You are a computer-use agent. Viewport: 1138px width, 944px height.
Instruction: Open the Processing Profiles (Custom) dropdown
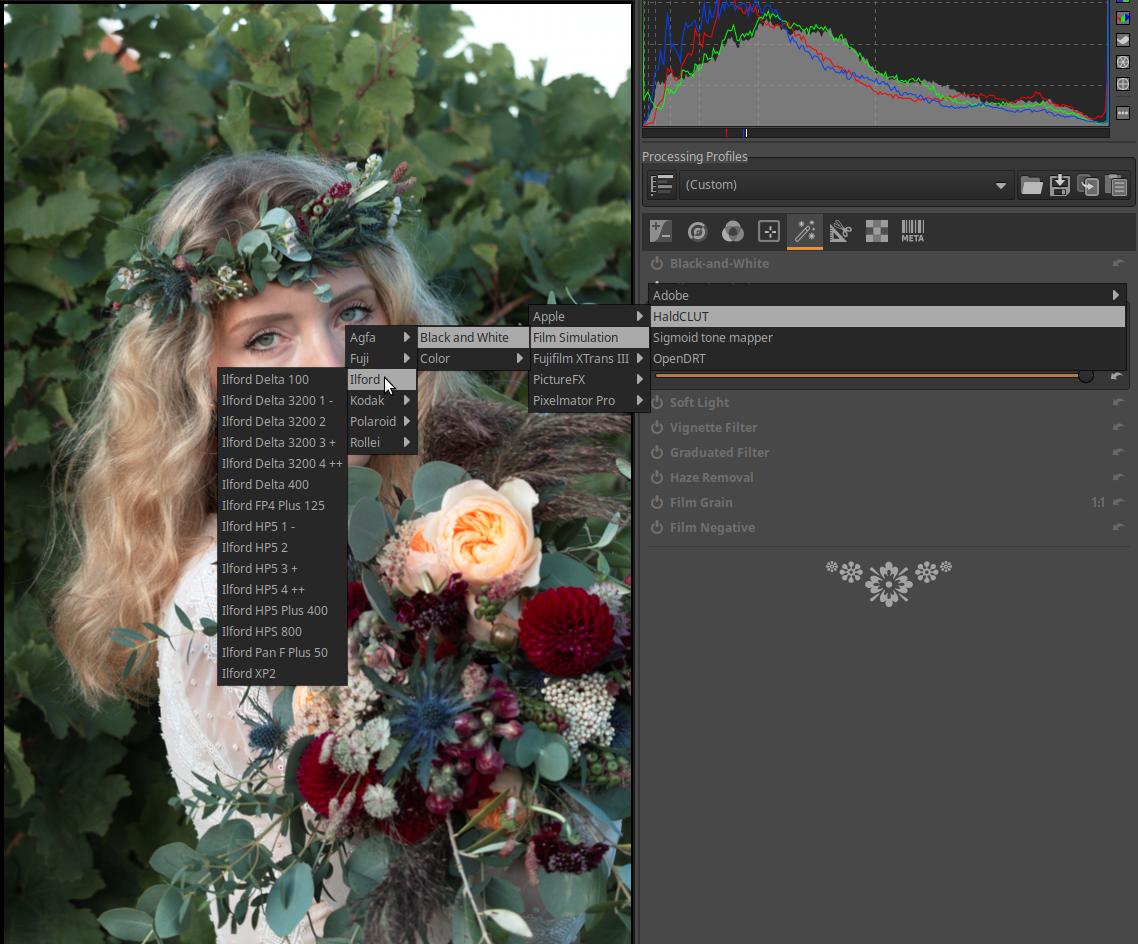[x=845, y=185]
